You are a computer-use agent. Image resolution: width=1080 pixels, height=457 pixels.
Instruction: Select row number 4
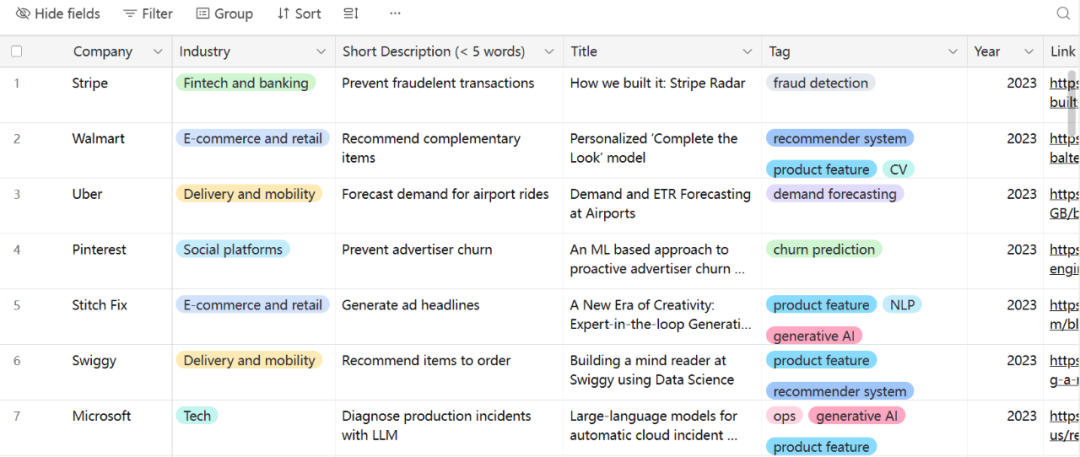(x=17, y=250)
